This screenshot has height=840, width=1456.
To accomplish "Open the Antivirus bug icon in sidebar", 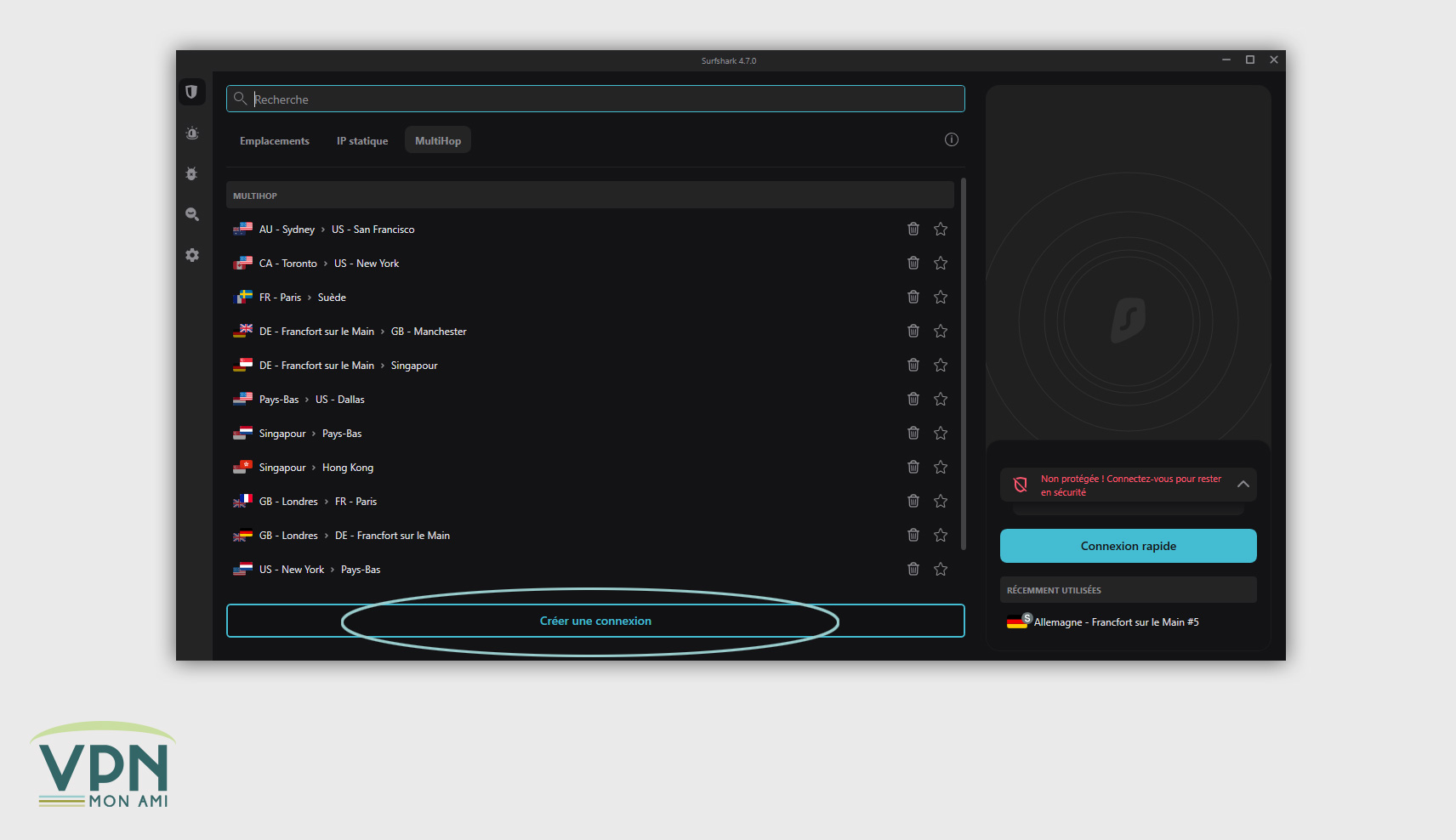I will pyautogui.click(x=192, y=173).
